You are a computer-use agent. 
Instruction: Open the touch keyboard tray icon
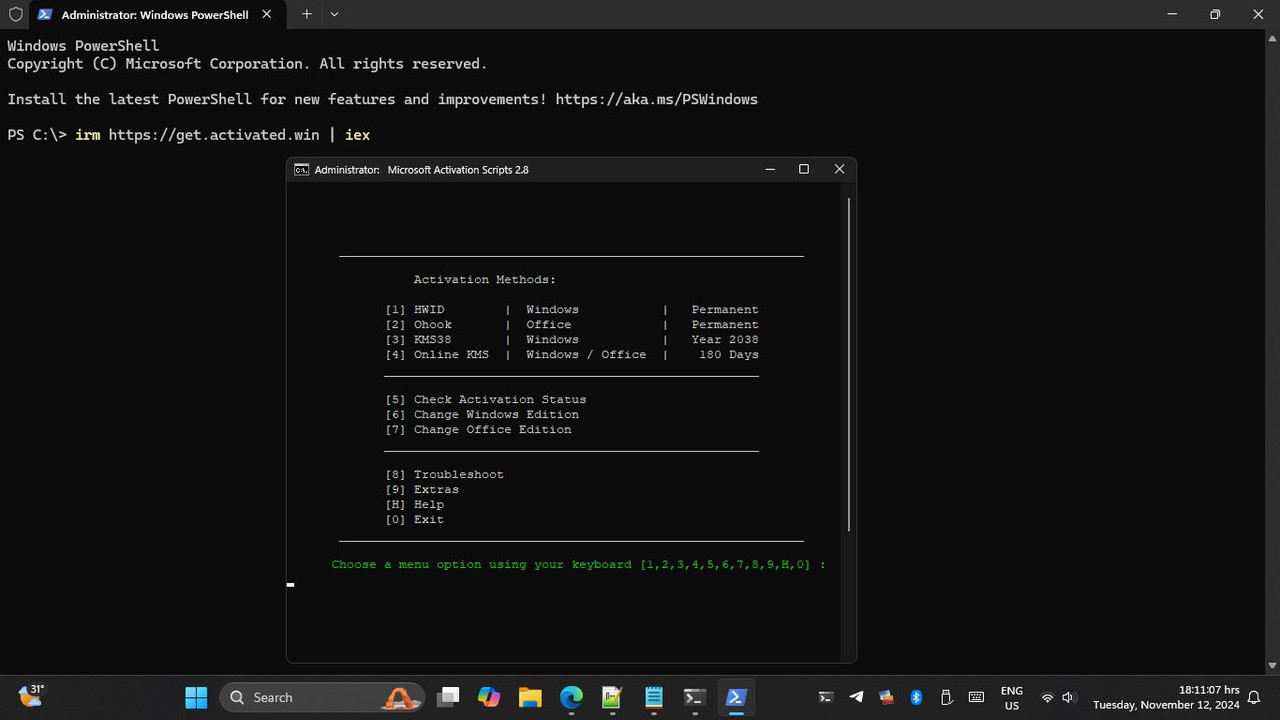coord(976,697)
